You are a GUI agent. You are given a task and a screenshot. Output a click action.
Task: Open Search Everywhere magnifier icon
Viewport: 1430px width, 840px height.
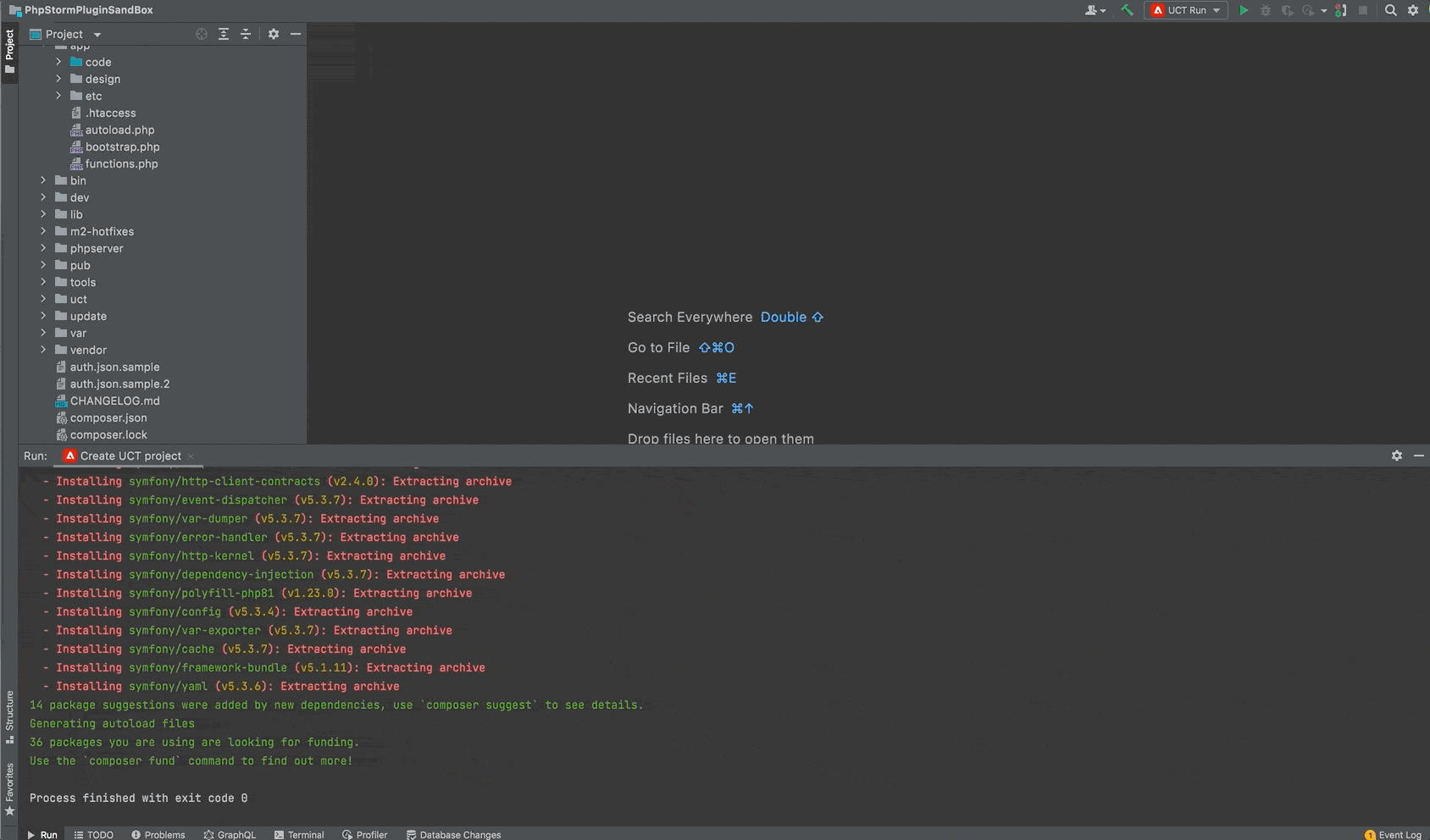[x=1390, y=10]
